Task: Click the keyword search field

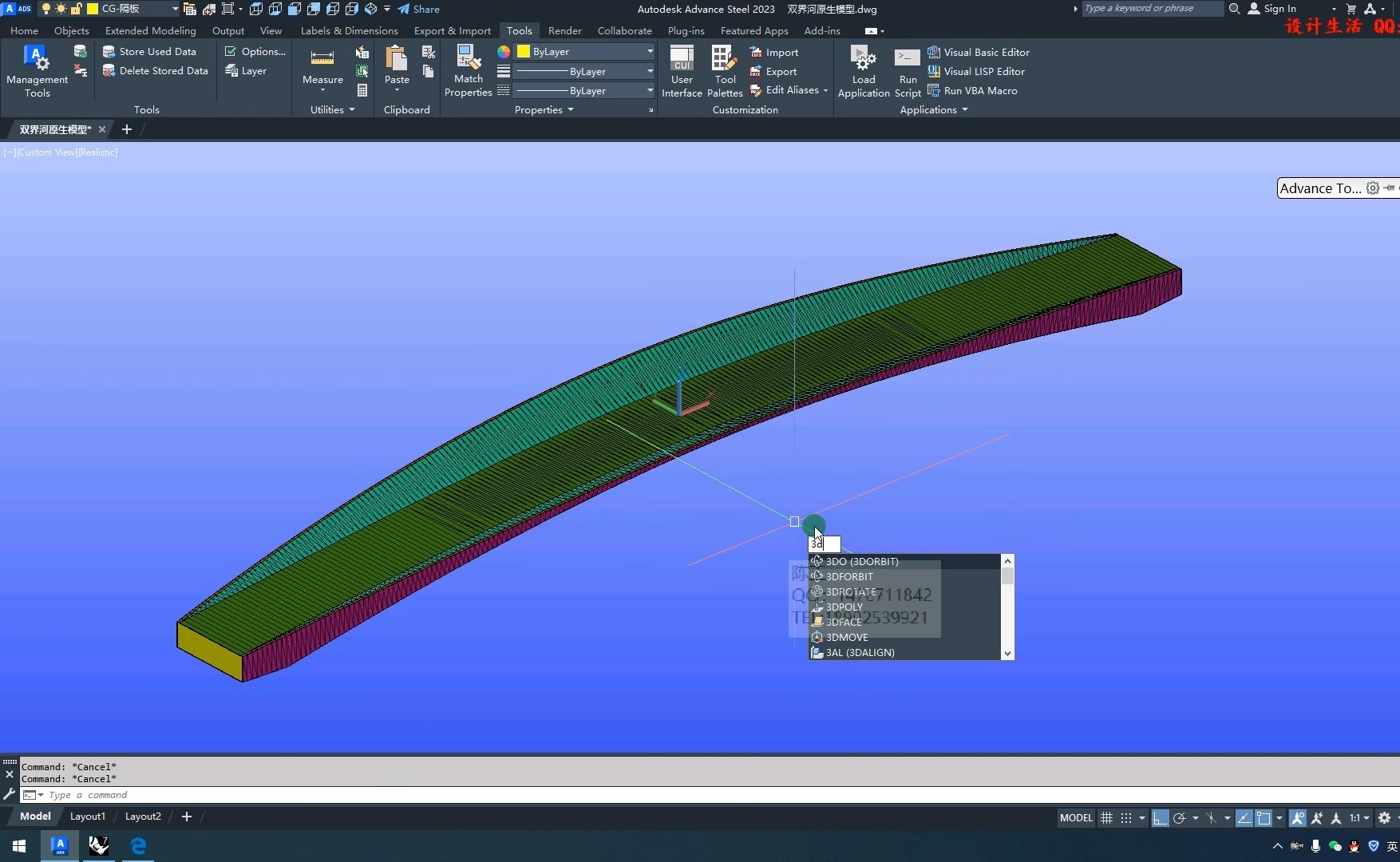Action: point(1152,9)
